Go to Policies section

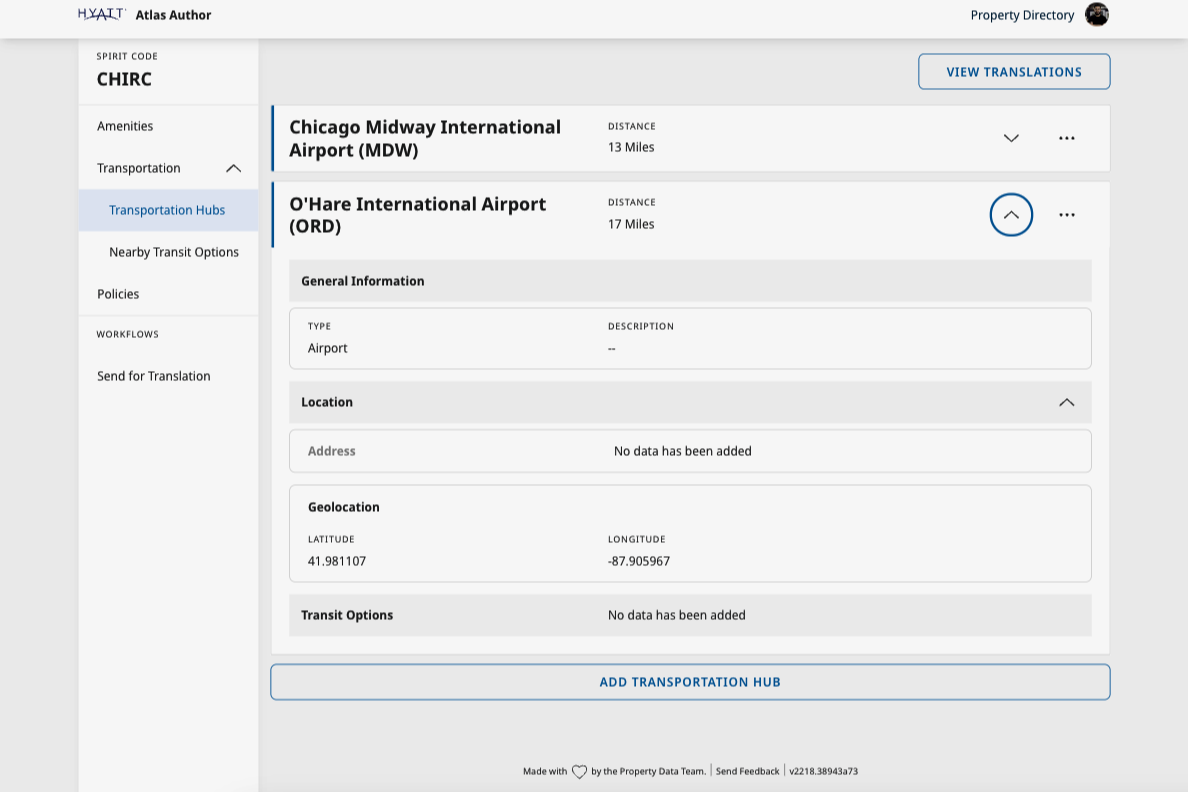(118, 294)
